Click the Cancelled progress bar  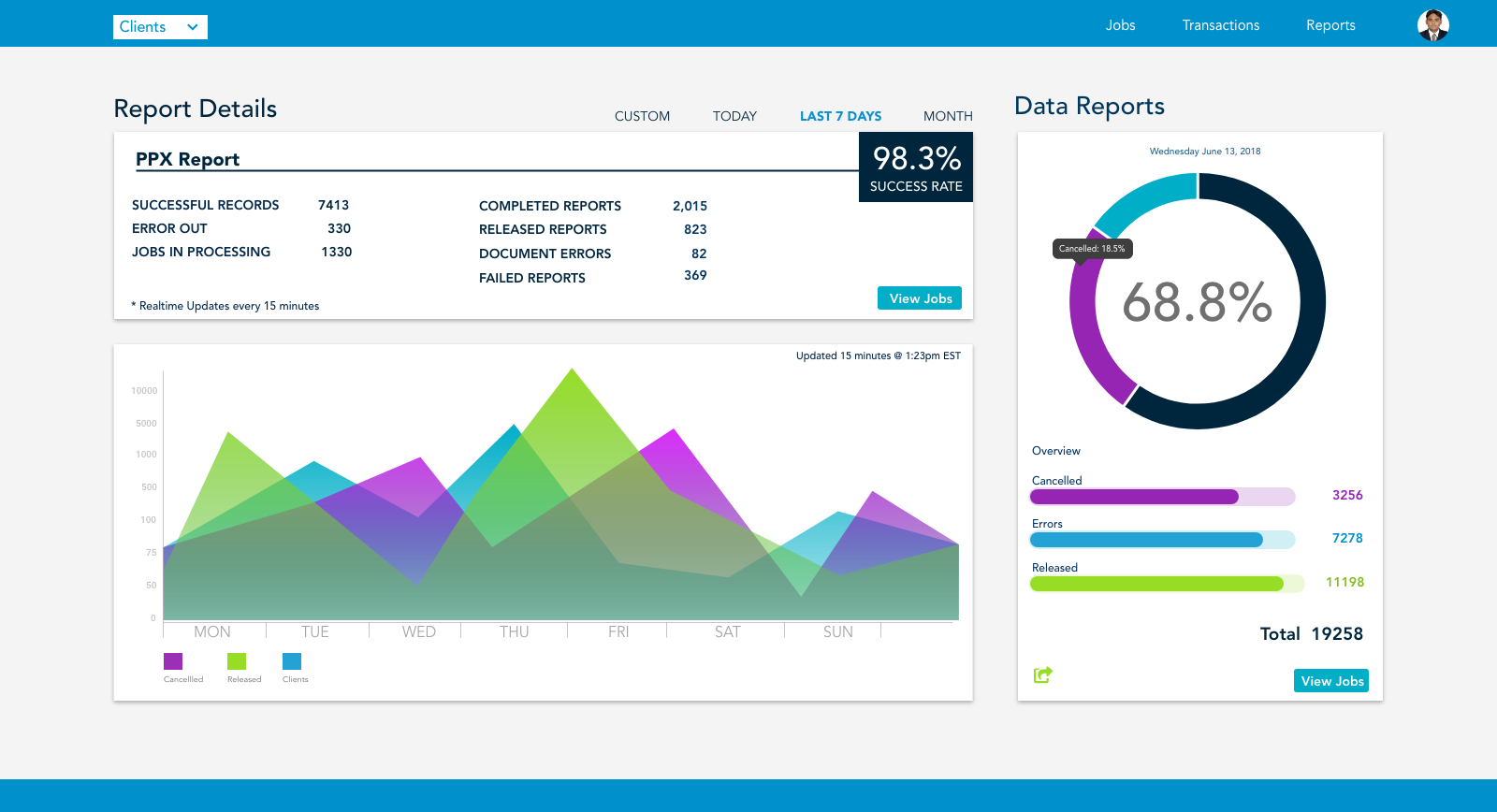[1162, 497]
